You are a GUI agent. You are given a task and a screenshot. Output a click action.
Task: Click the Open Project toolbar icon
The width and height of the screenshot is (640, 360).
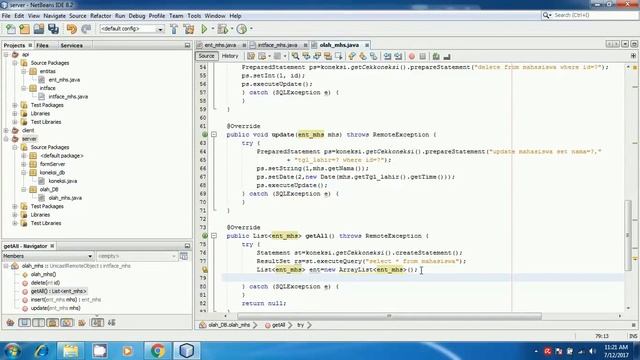point(39,29)
